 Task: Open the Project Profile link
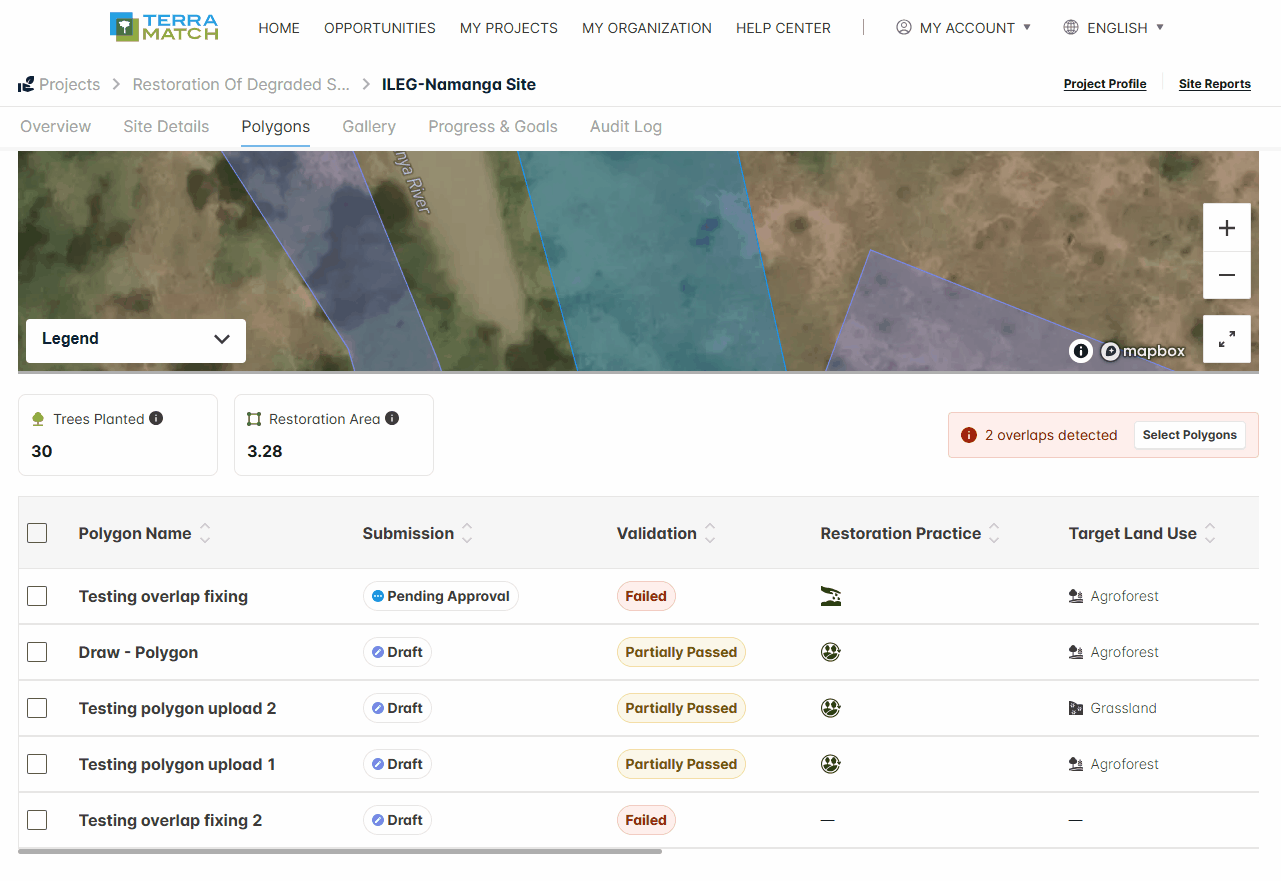pos(1105,84)
